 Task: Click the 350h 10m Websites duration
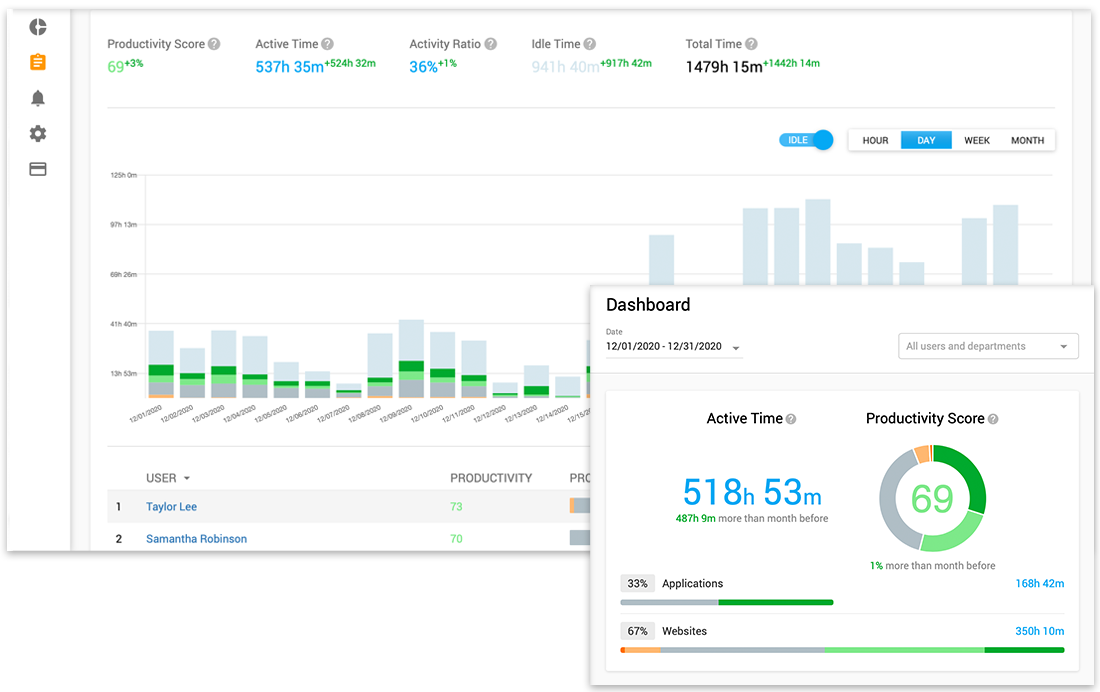point(1040,631)
